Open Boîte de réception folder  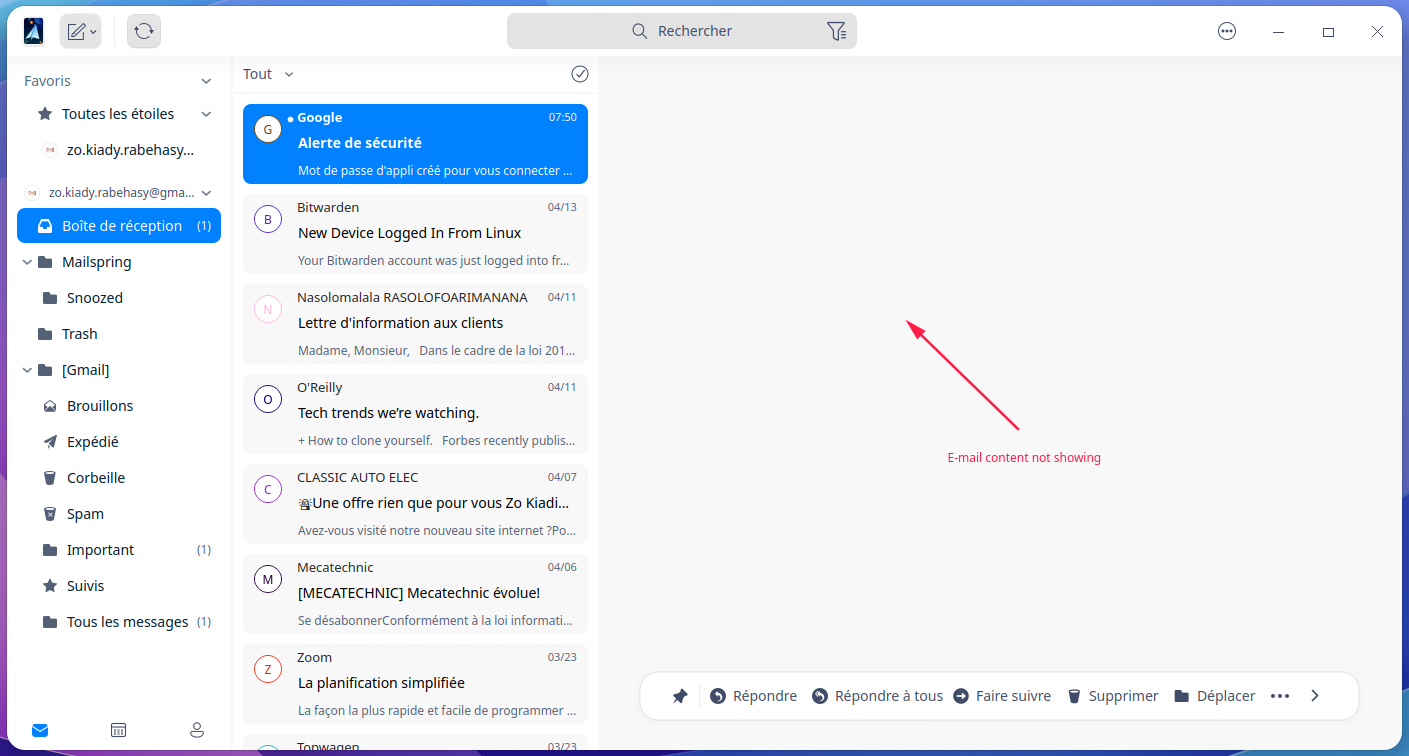(x=119, y=226)
